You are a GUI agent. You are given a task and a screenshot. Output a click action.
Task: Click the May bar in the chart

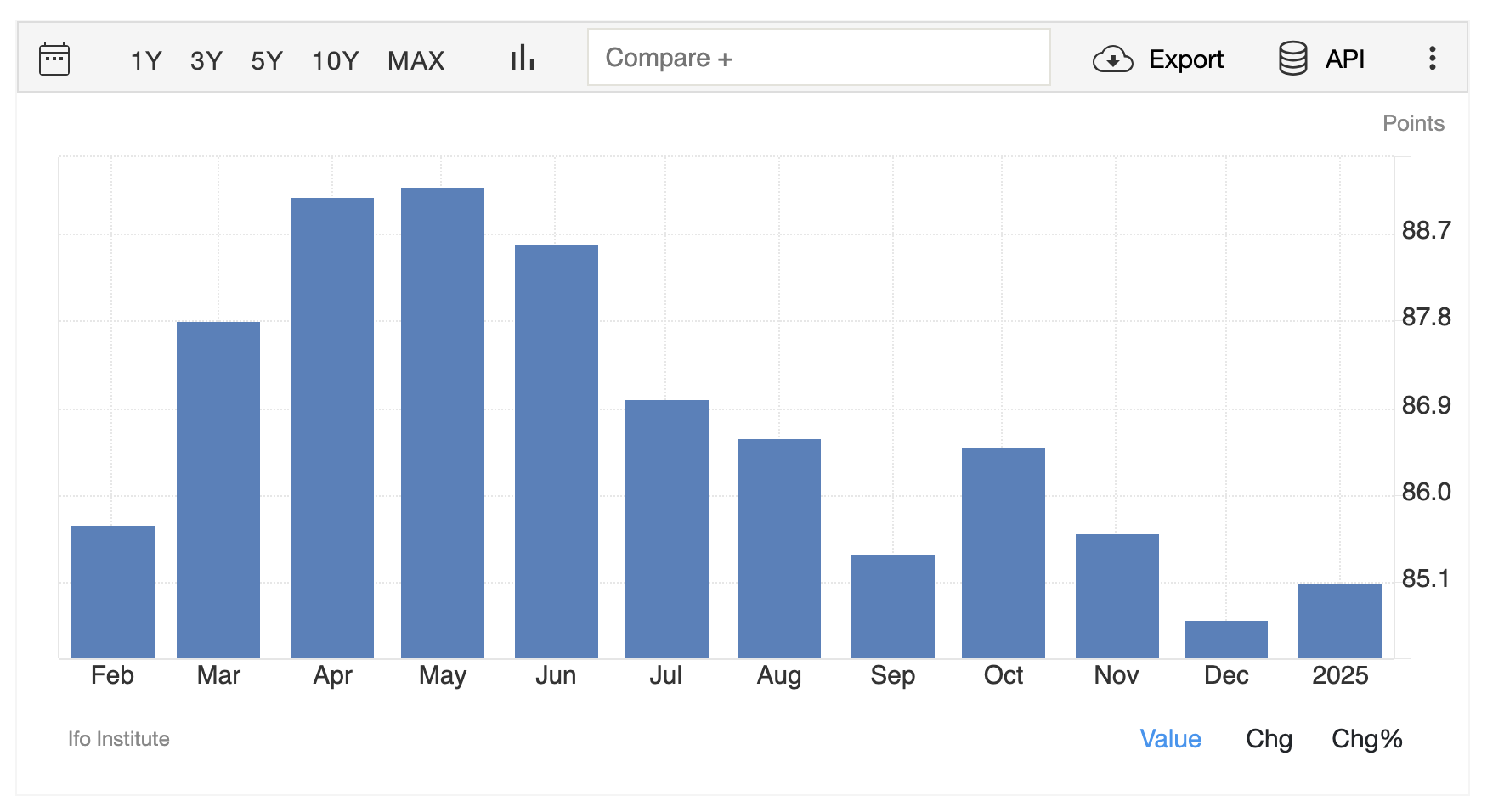443,423
